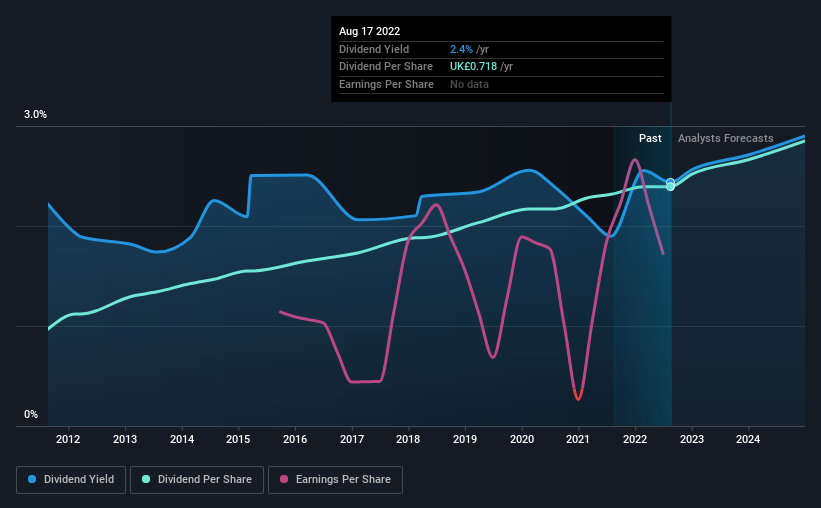The height and width of the screenshot is (508, 821).
Task: Click the 0% y-axis label
Action: point(31,415)
